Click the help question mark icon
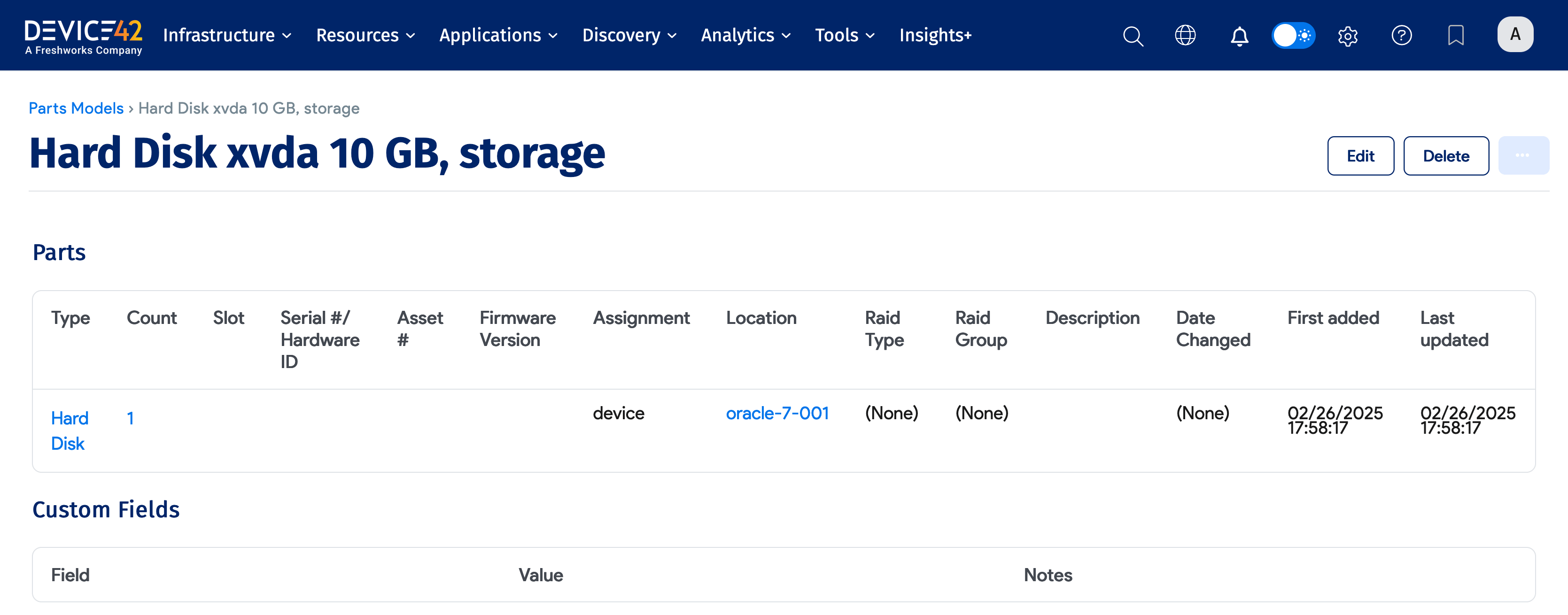 1401,35
